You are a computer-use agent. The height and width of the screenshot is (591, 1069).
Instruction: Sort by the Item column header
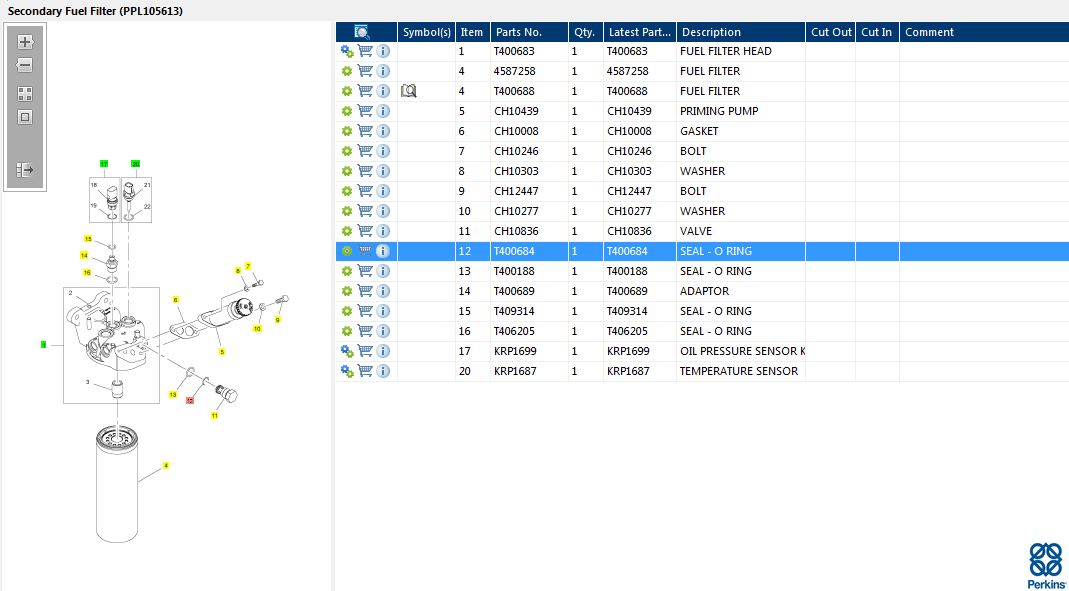472,32
